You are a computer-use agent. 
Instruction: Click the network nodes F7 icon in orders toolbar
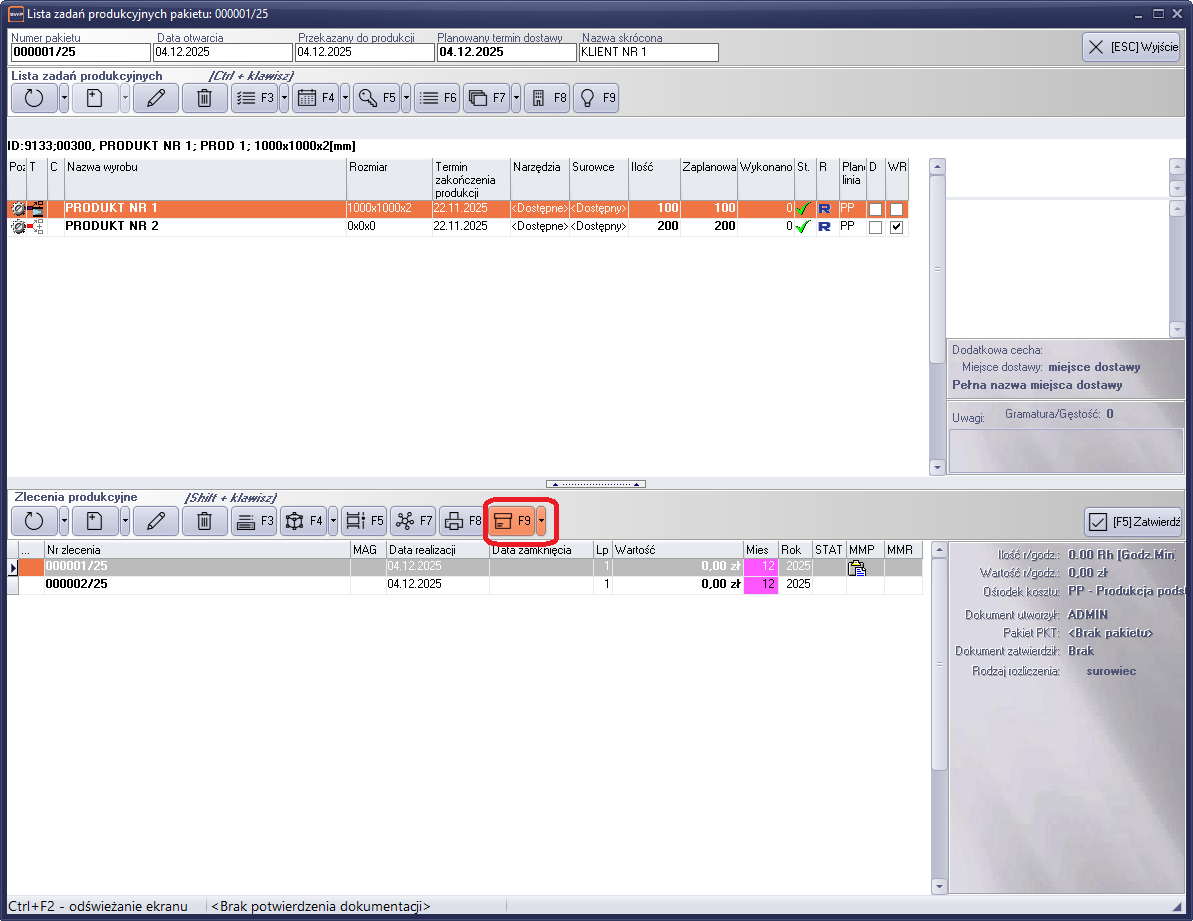coord(412,521)
